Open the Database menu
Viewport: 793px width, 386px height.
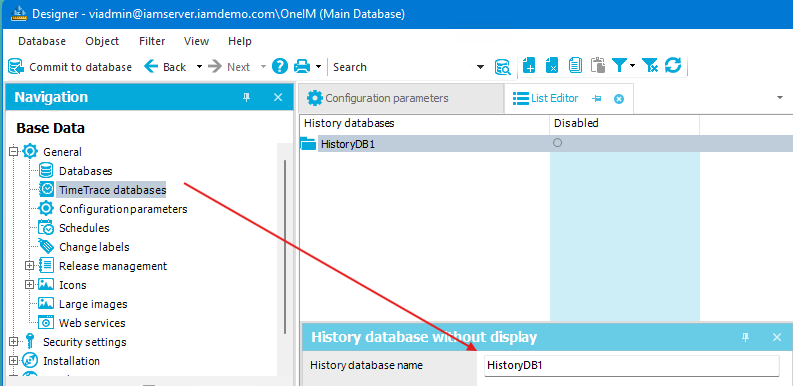[x=42, y=41]
